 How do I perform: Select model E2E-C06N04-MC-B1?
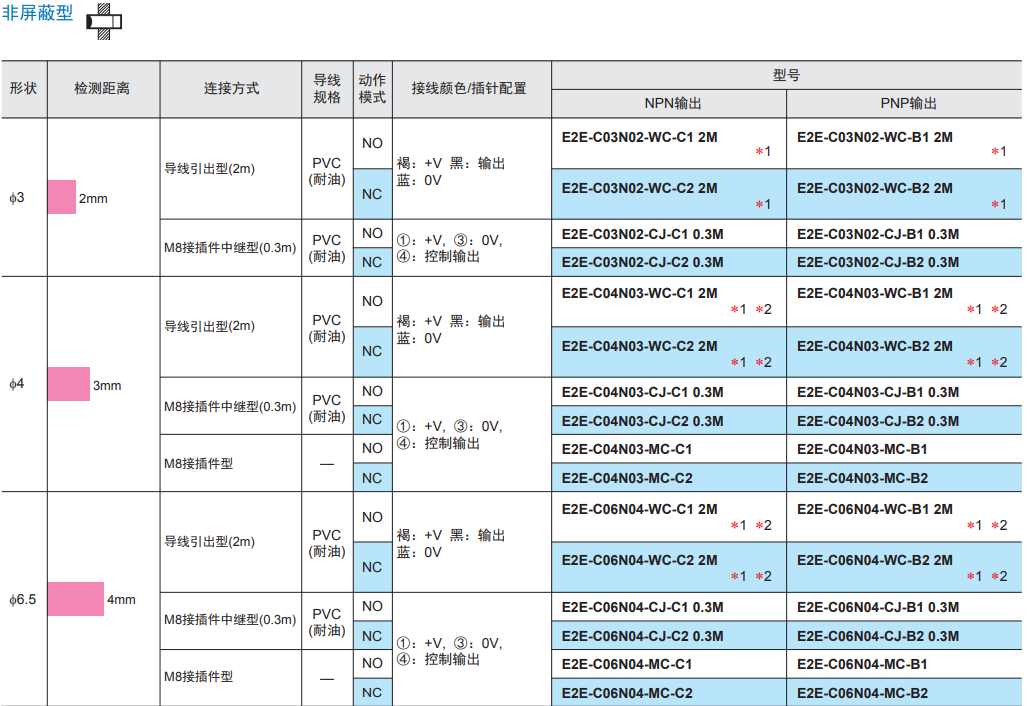[862, 665]
